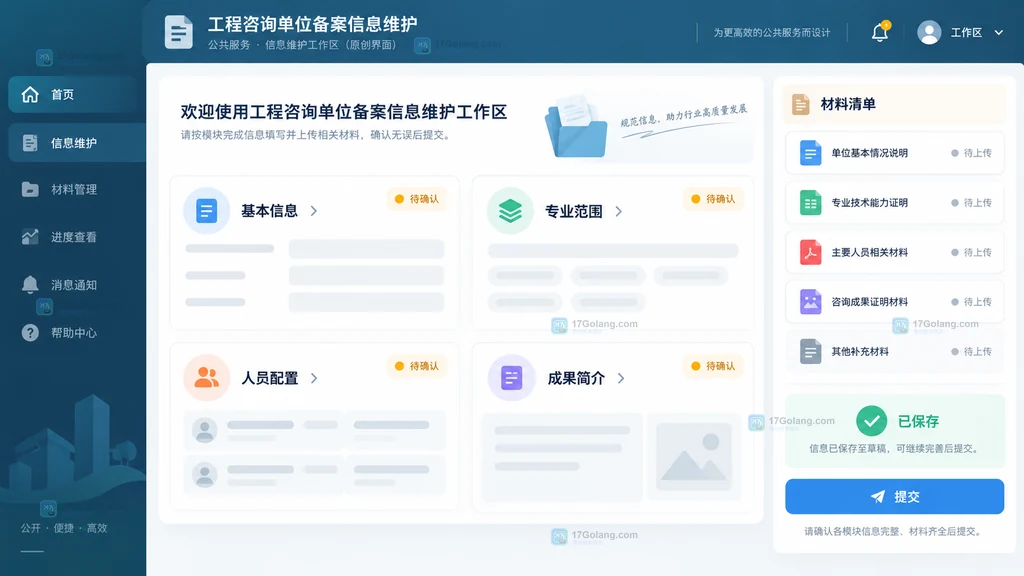Click the 材料清单 header icon
Viewport: 1024px width, 576px height.
pyautogui.click(x=801, y=104)
